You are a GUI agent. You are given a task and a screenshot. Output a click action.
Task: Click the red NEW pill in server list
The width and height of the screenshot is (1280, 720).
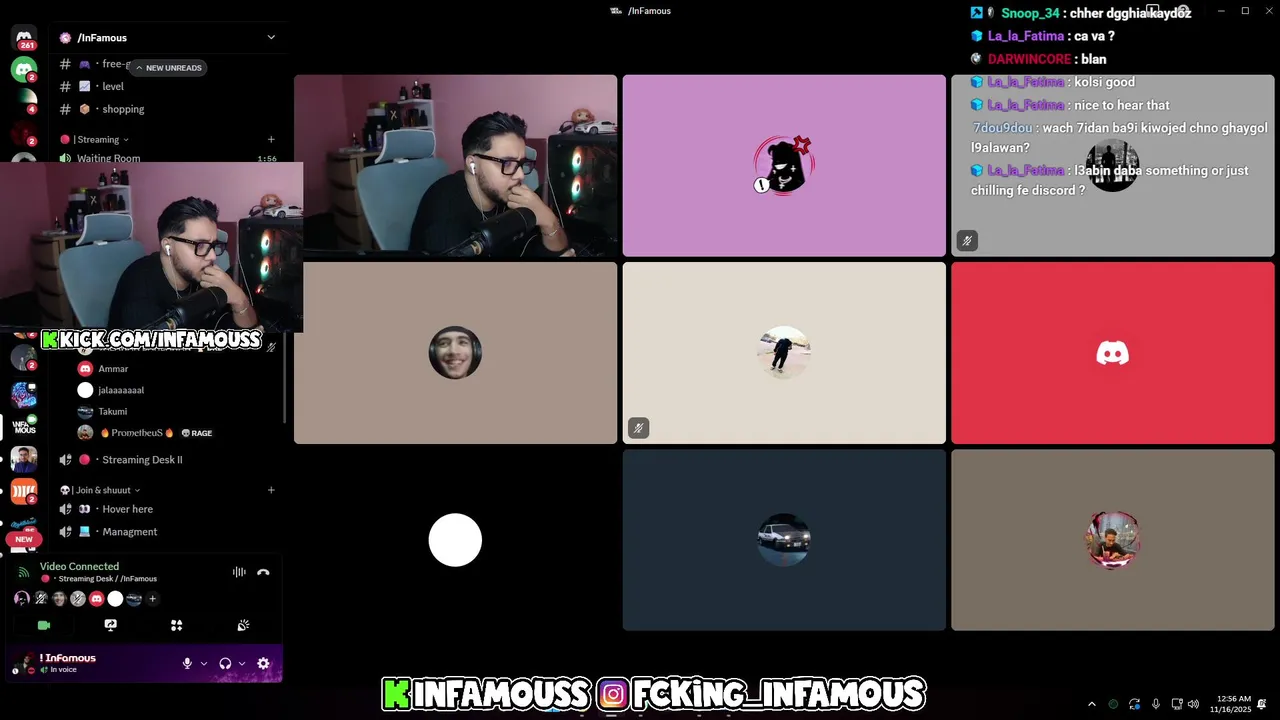tap(23, 539)
